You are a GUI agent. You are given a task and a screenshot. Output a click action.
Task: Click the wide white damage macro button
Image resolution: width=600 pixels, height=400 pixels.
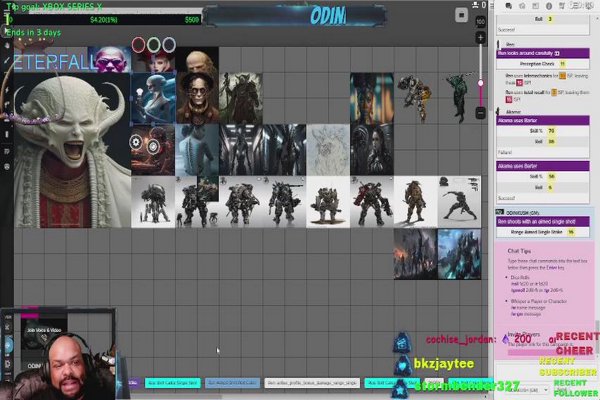(312, 382)
